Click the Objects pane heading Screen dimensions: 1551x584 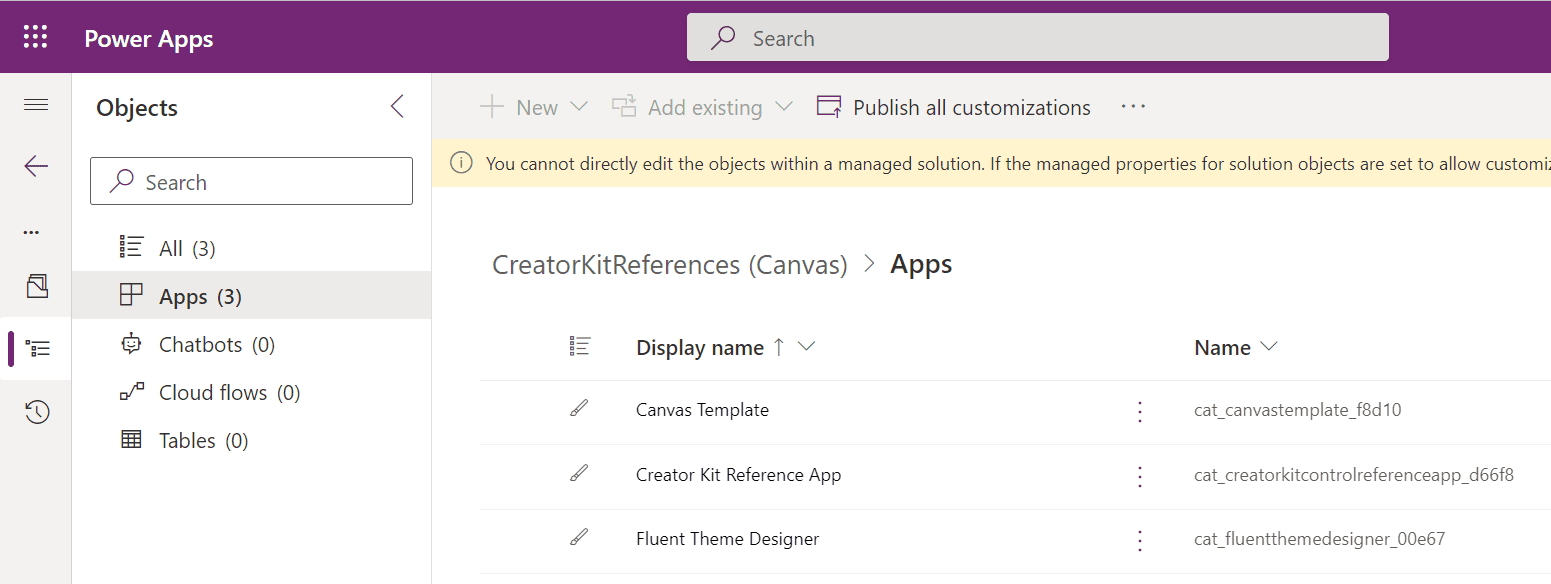point(136,107)
